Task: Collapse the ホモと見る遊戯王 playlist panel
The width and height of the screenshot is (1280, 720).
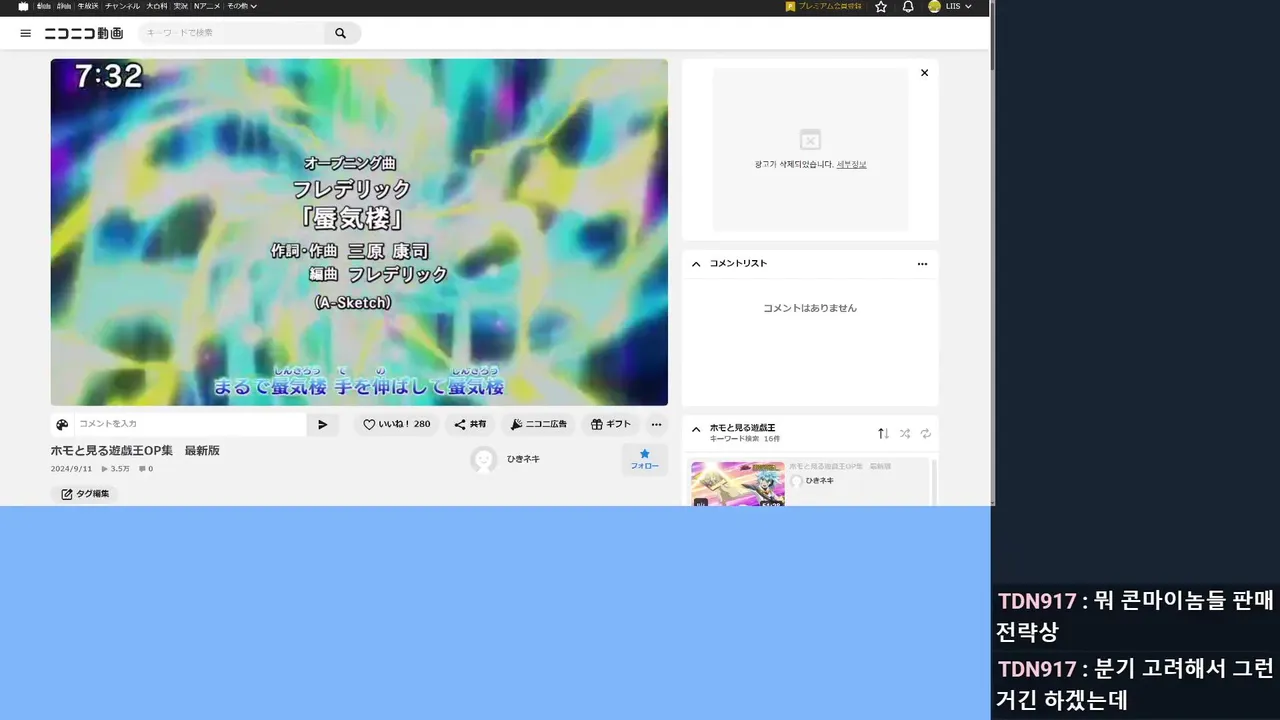Action: (696, 430)
